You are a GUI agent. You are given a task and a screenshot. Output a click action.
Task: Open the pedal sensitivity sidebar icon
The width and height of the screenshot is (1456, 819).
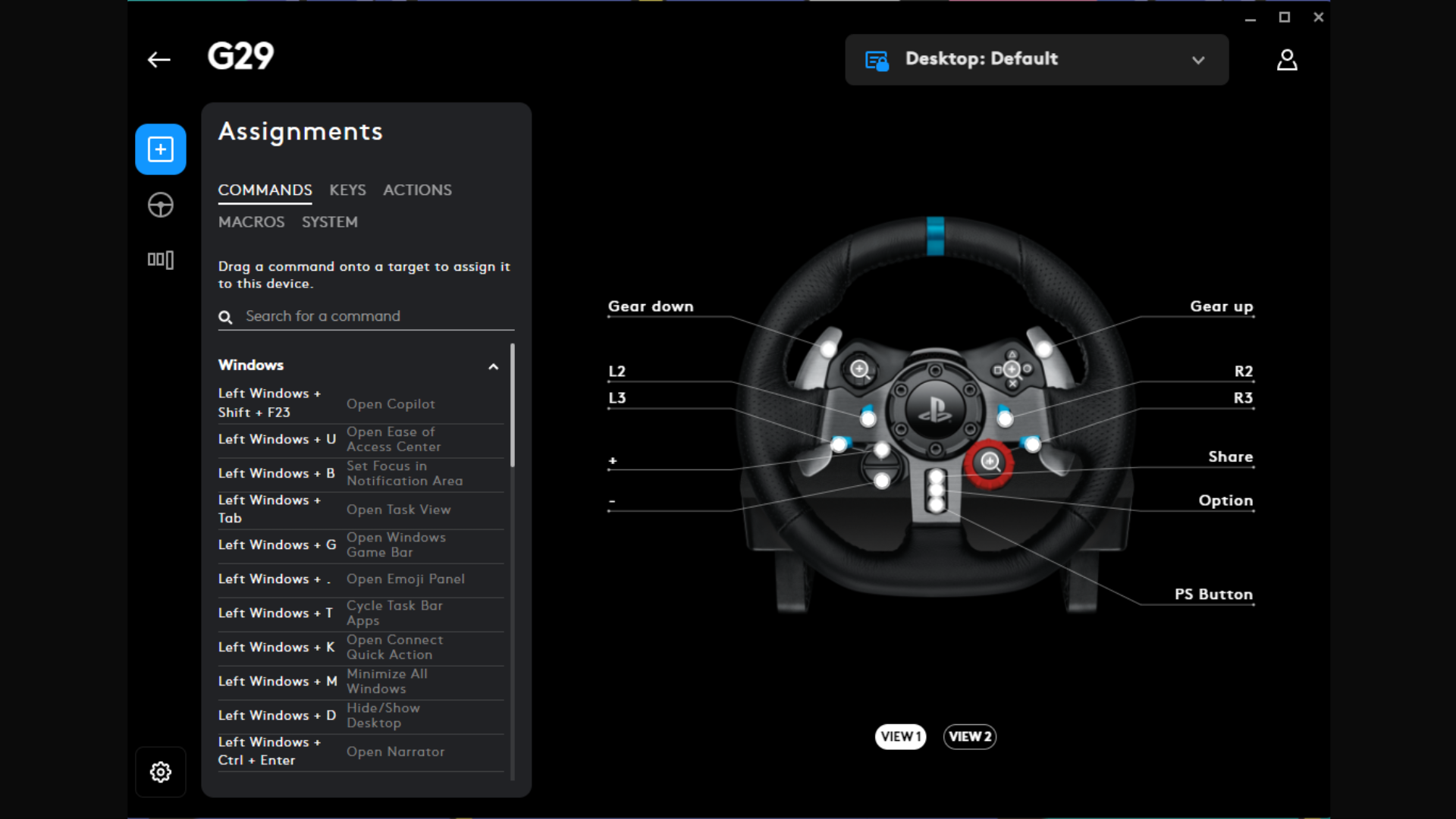coord(161,260)
